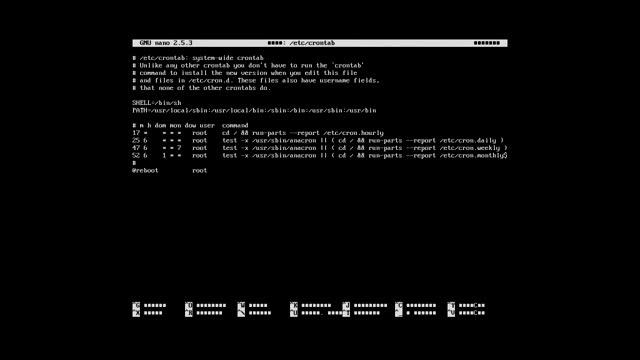
Task: Click the cron.monthly entry line
Action: [320, 156]
